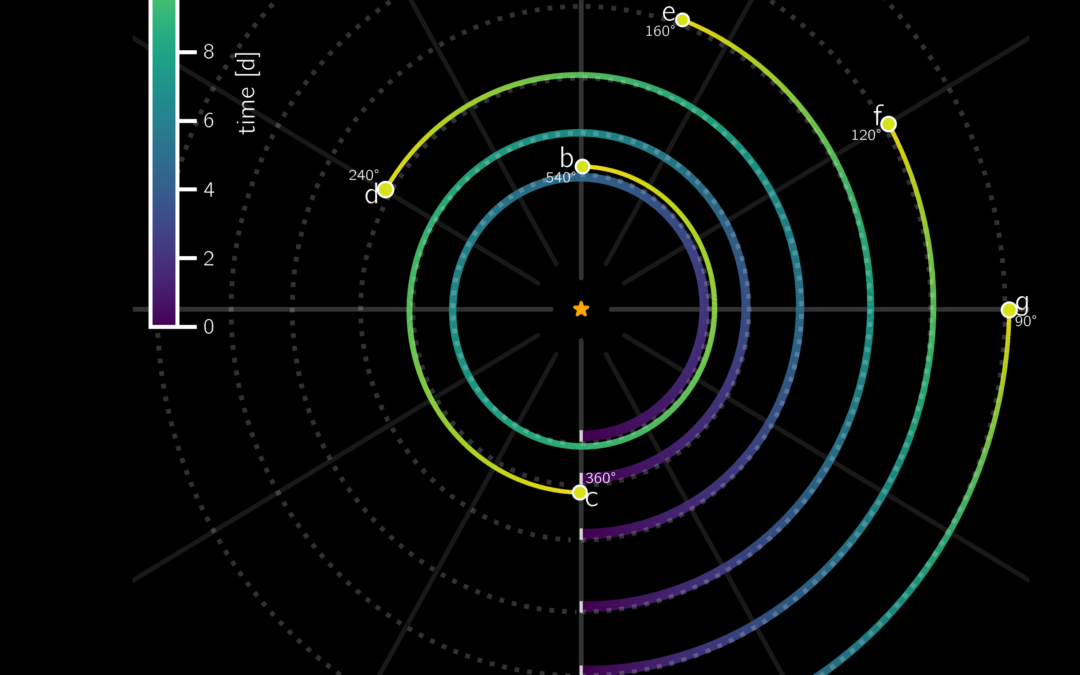Screen dimensions: 1080x675
Task: Click the 120° angle label
Action: click(866, 135)
